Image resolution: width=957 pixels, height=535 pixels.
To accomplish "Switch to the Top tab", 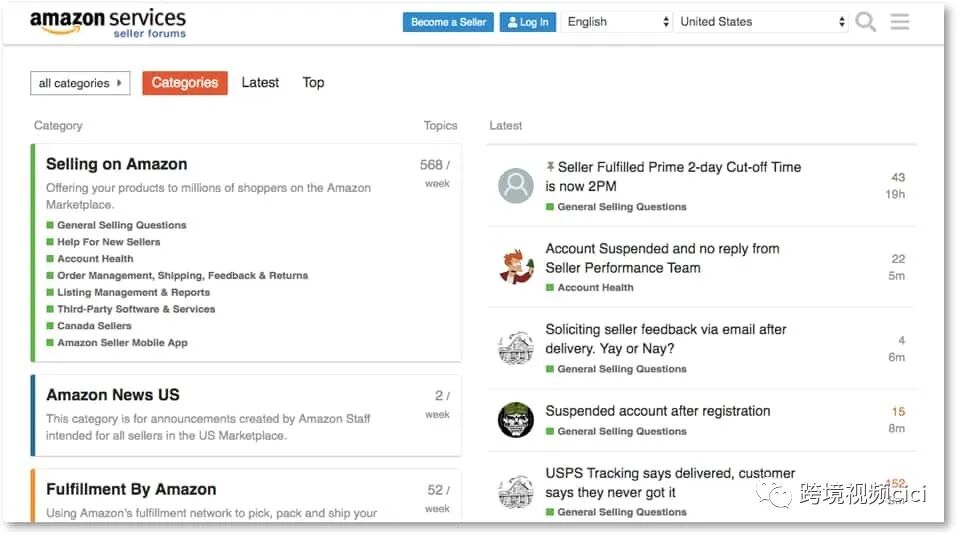I will (313, 83).
